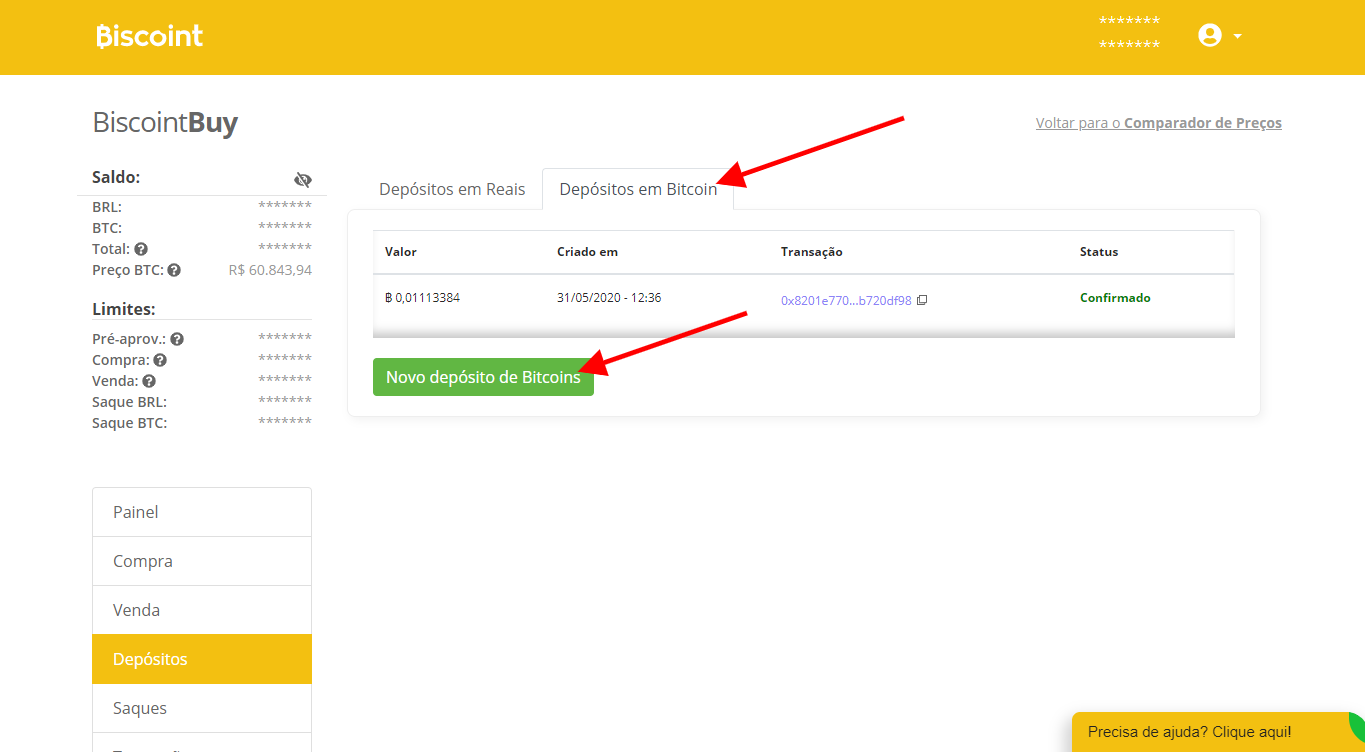Switch to Depósitos em Reais tab
Screen dimensions: 1365x752
(452, 189)
